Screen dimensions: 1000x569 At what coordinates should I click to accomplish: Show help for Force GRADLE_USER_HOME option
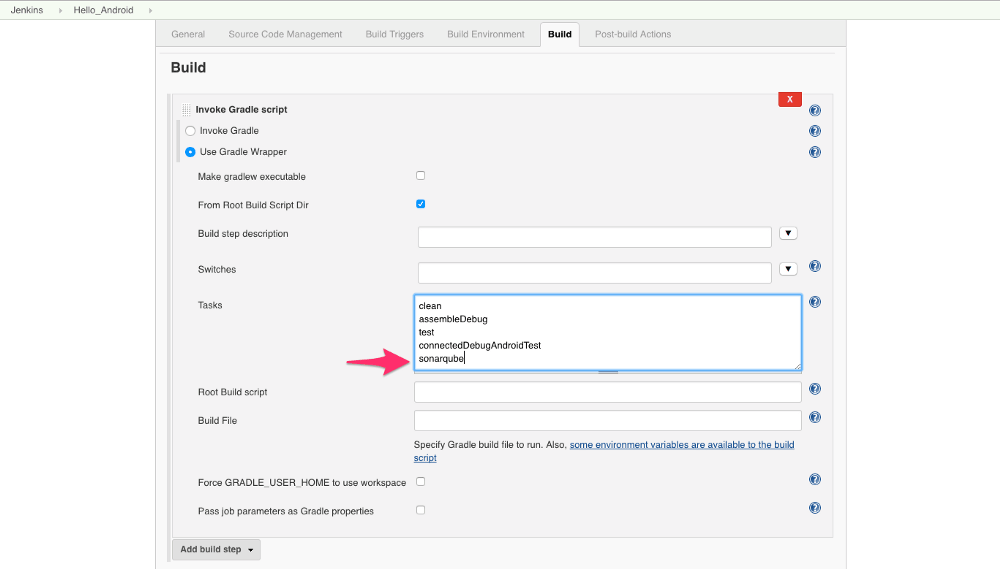pyautogui.click(x=815, y=480)
